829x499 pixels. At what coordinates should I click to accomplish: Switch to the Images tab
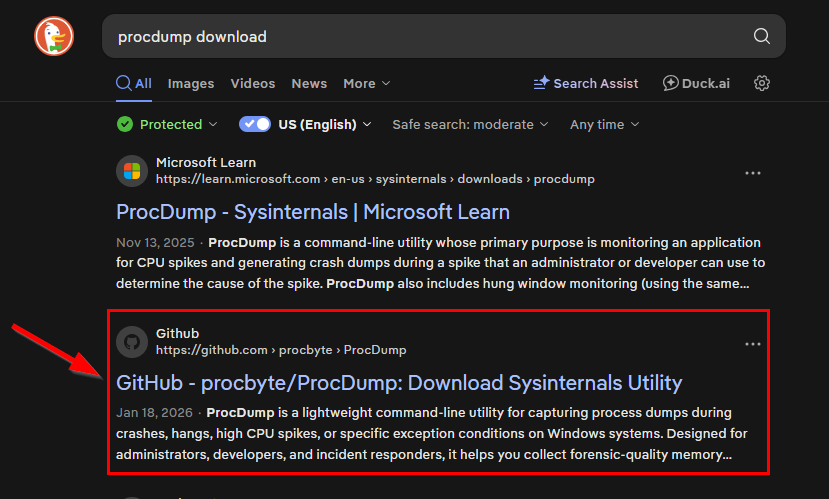[x=189, y=83]
